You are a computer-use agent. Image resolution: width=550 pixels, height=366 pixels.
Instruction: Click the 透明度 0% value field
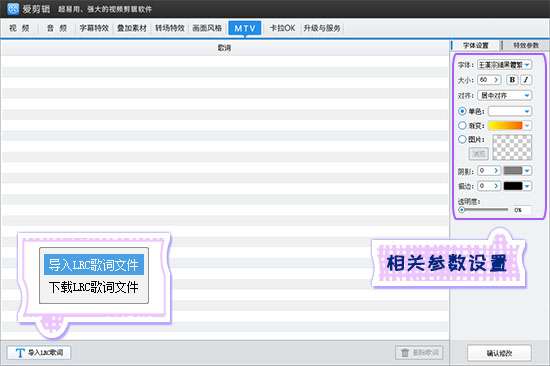[521, 210]
